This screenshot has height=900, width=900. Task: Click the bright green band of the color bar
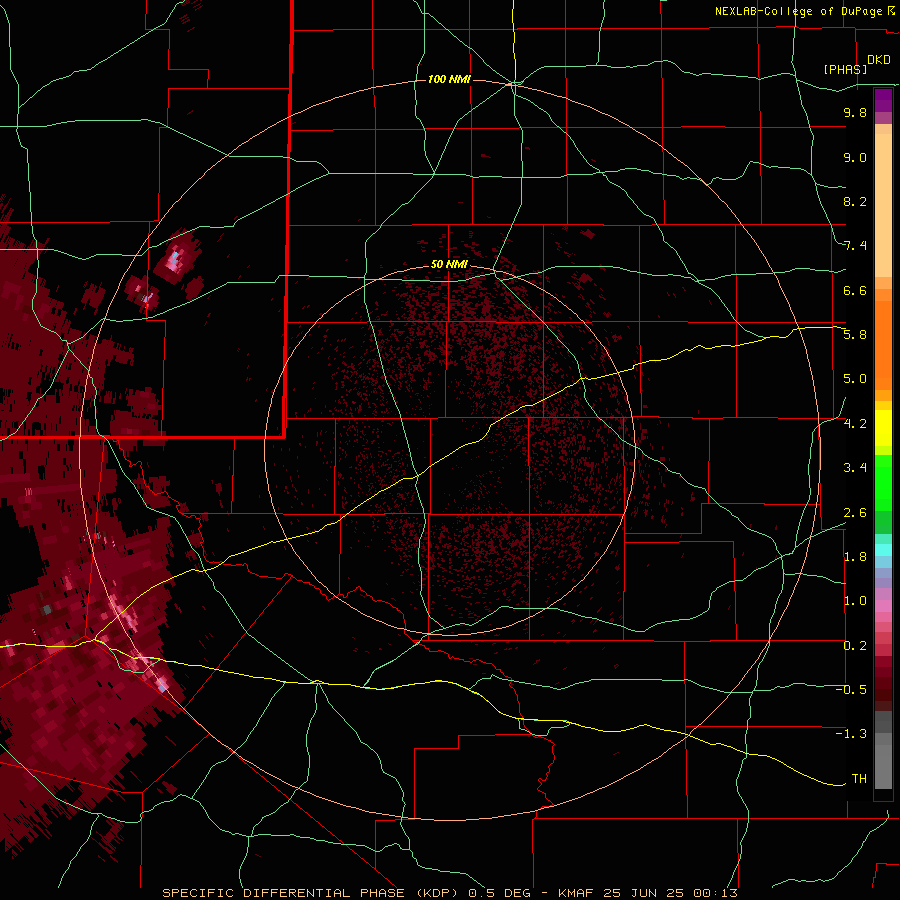883,482
